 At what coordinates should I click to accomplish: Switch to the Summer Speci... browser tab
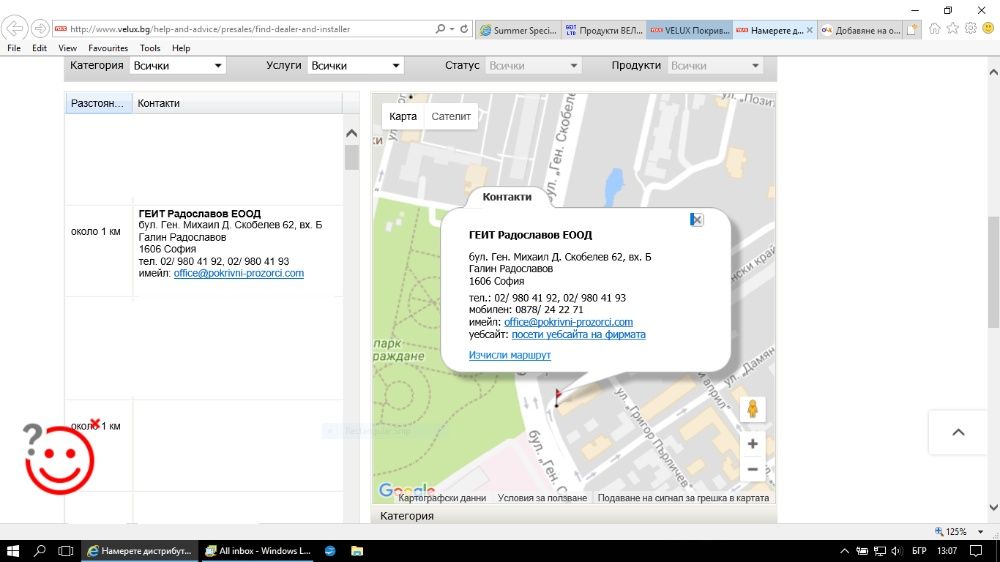pos(518,30)
